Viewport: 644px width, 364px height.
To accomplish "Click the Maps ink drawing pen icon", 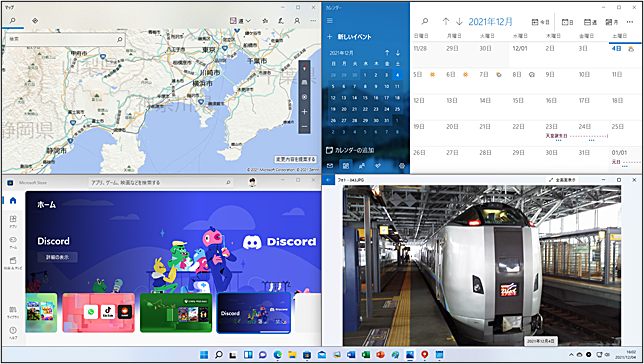I will [x=281, y=21].
